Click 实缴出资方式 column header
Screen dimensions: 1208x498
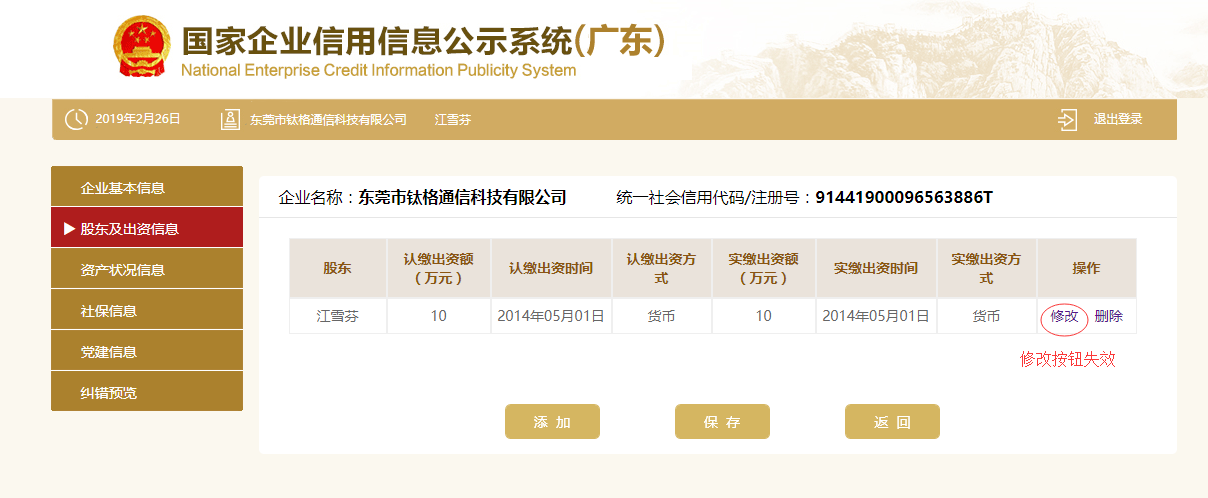(x=986, y=268)
